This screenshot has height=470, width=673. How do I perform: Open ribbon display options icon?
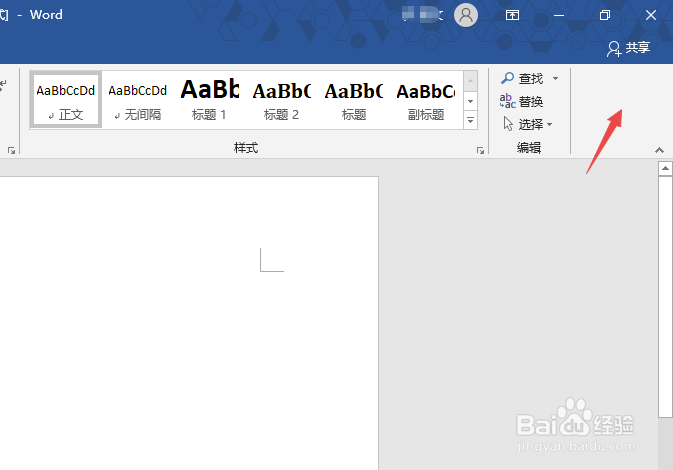512,15
